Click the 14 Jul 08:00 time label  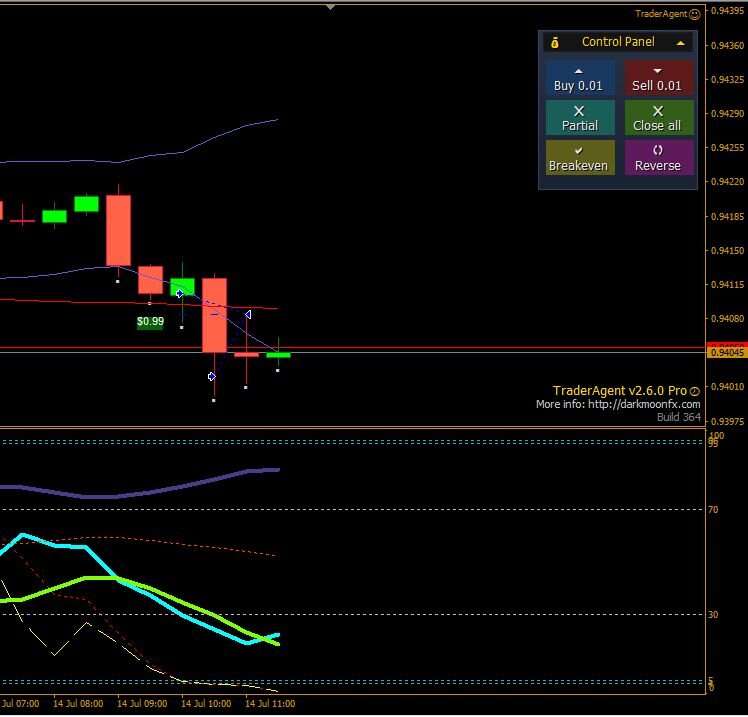78,704
